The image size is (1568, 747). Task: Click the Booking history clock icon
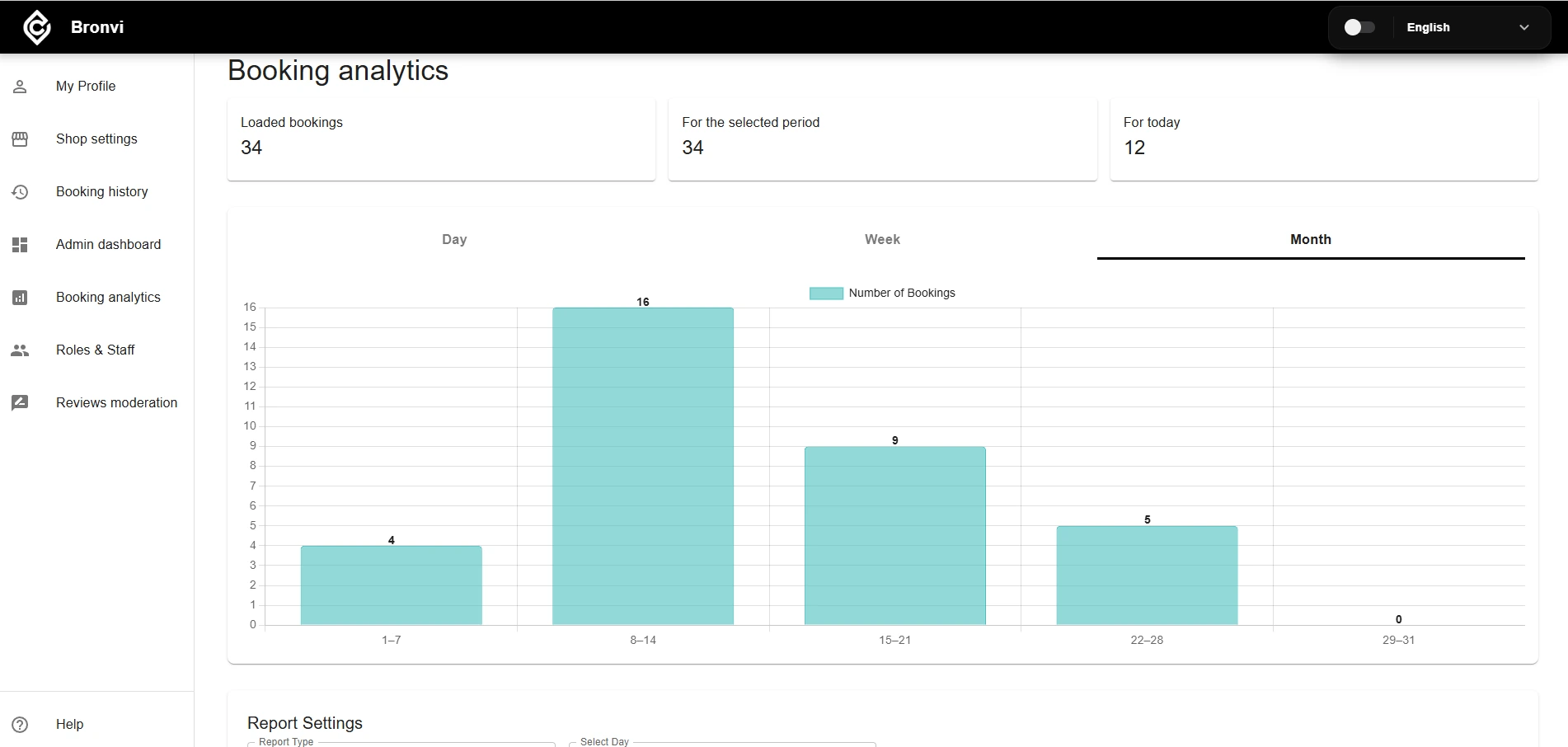pyautogui.click(x=20, y=192)
